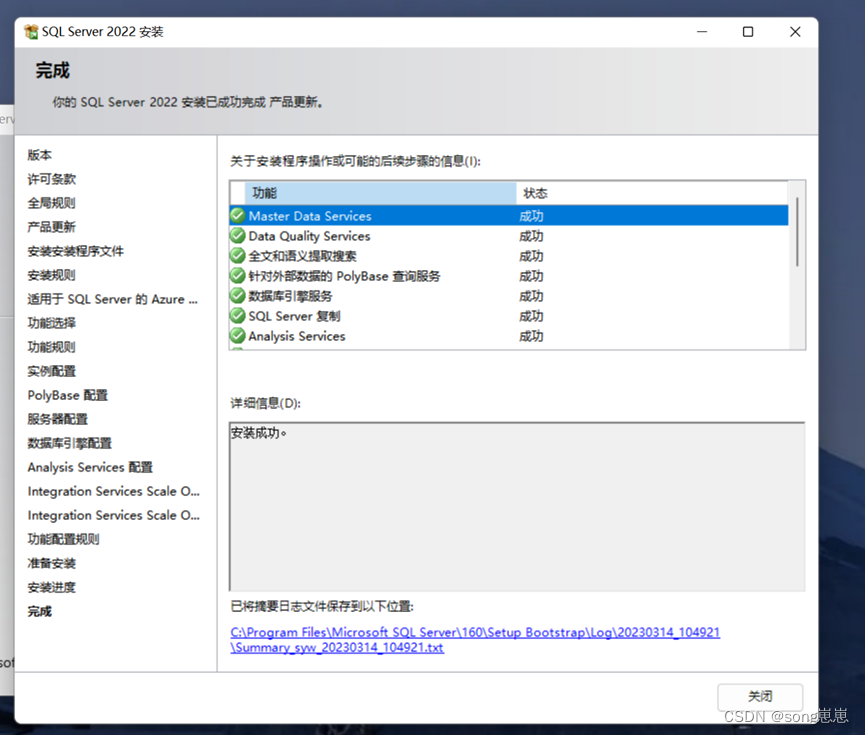This screenshot has width=865, height=735.
Task: Click the 安装进度 step in sidebar
Action: (52, 587)
